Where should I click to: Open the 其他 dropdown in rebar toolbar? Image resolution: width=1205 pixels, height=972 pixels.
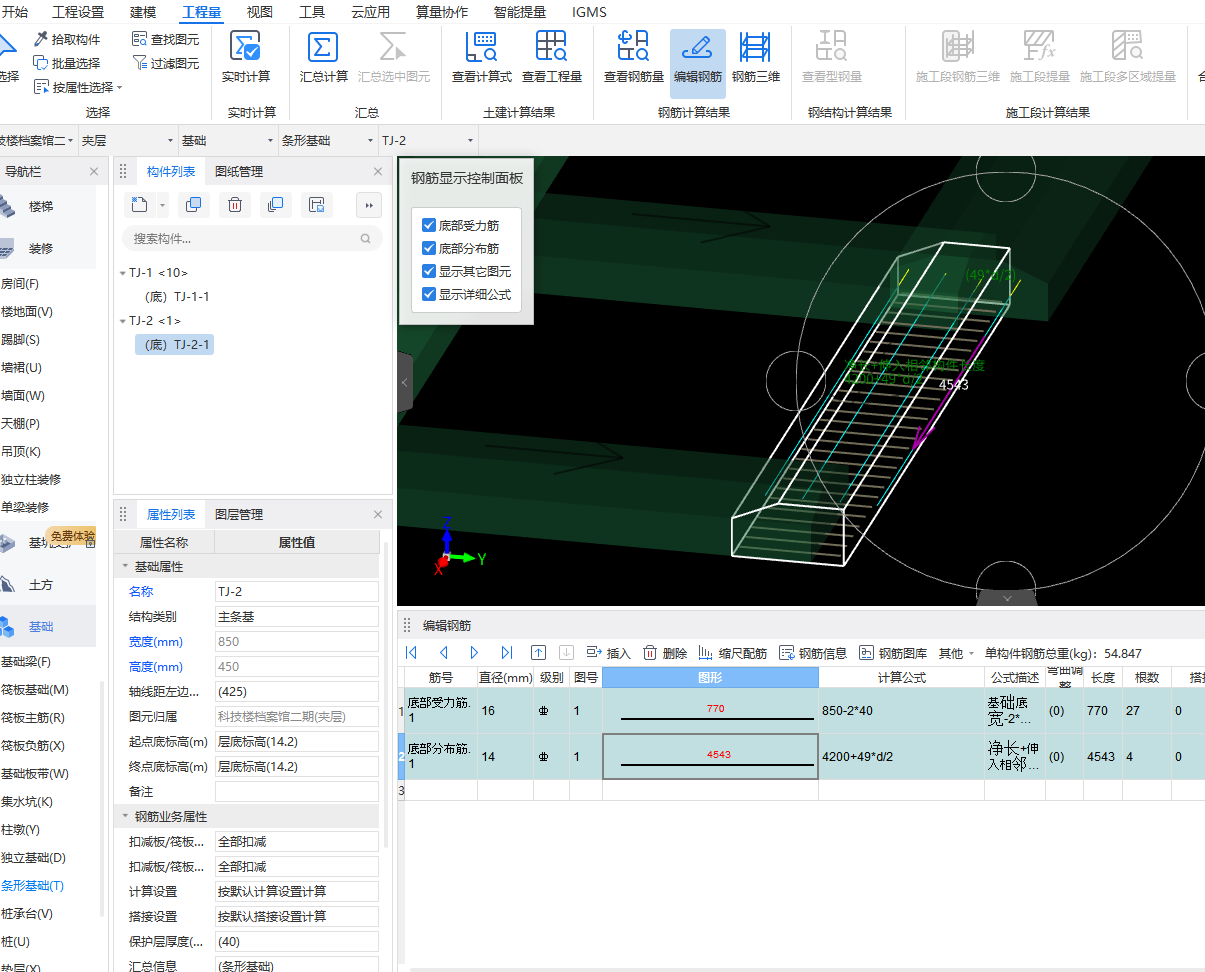tap(956, 653)
